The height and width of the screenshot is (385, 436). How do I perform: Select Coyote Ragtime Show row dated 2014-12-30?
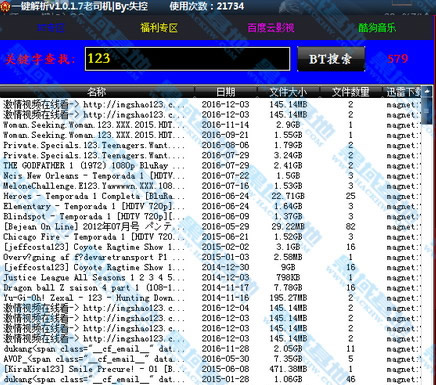211,267
